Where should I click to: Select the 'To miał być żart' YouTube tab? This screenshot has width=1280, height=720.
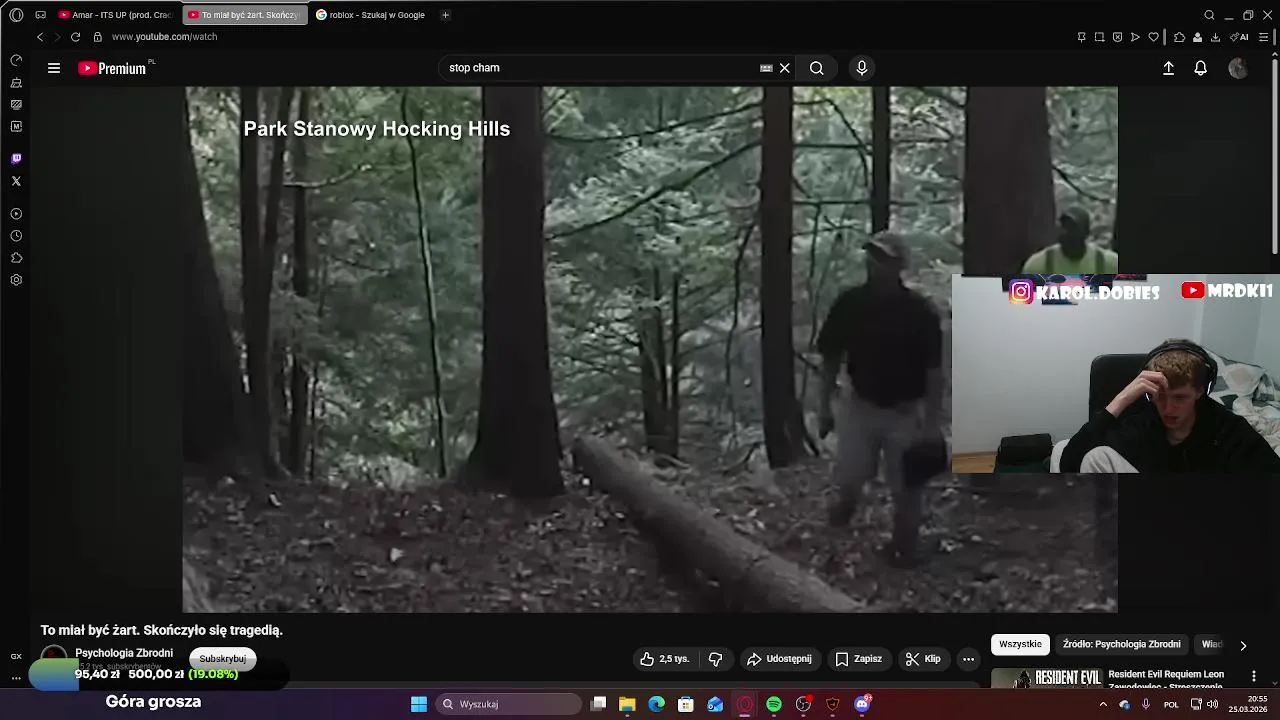(245, 15)
